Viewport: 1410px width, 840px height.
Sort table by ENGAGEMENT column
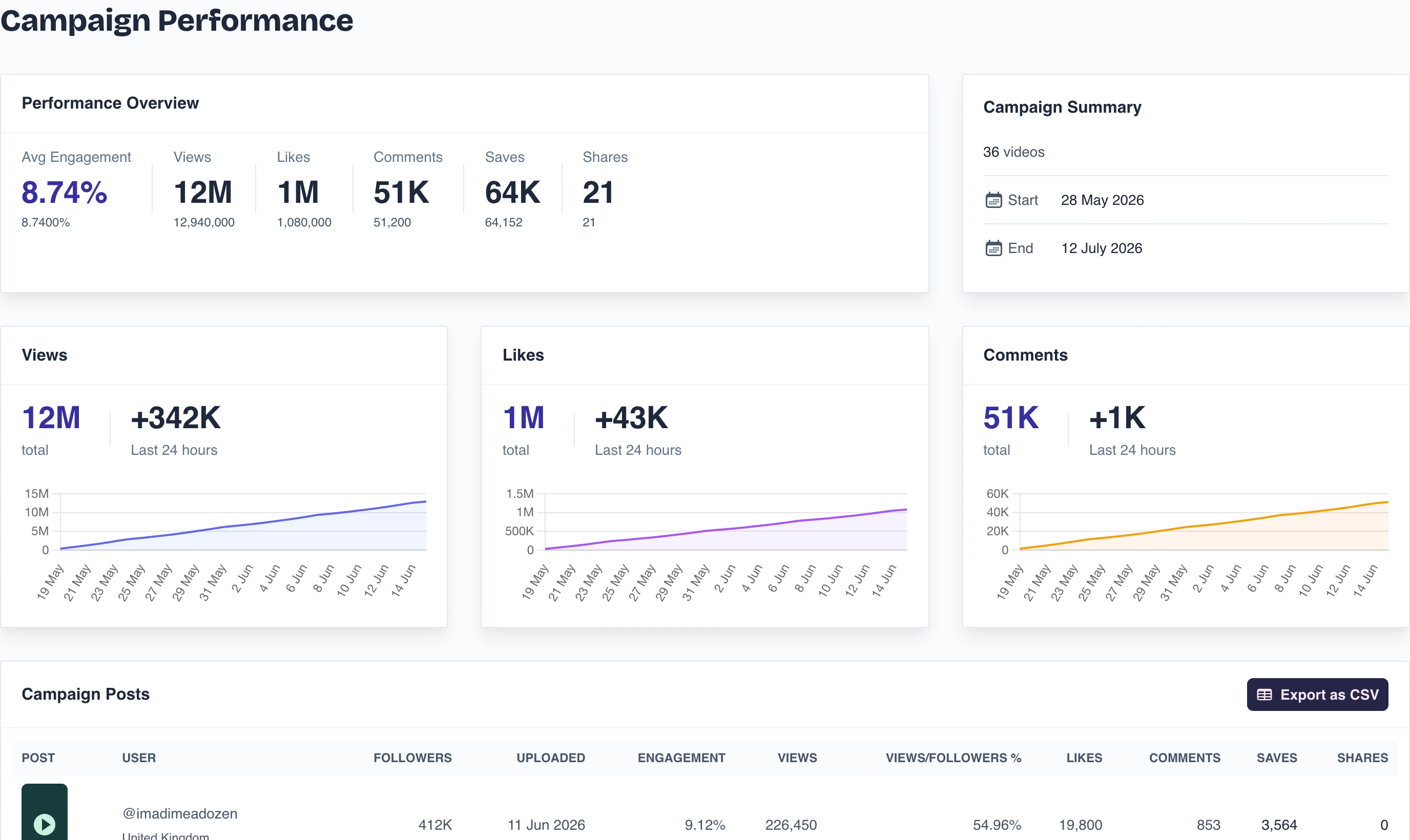point(681,758)
